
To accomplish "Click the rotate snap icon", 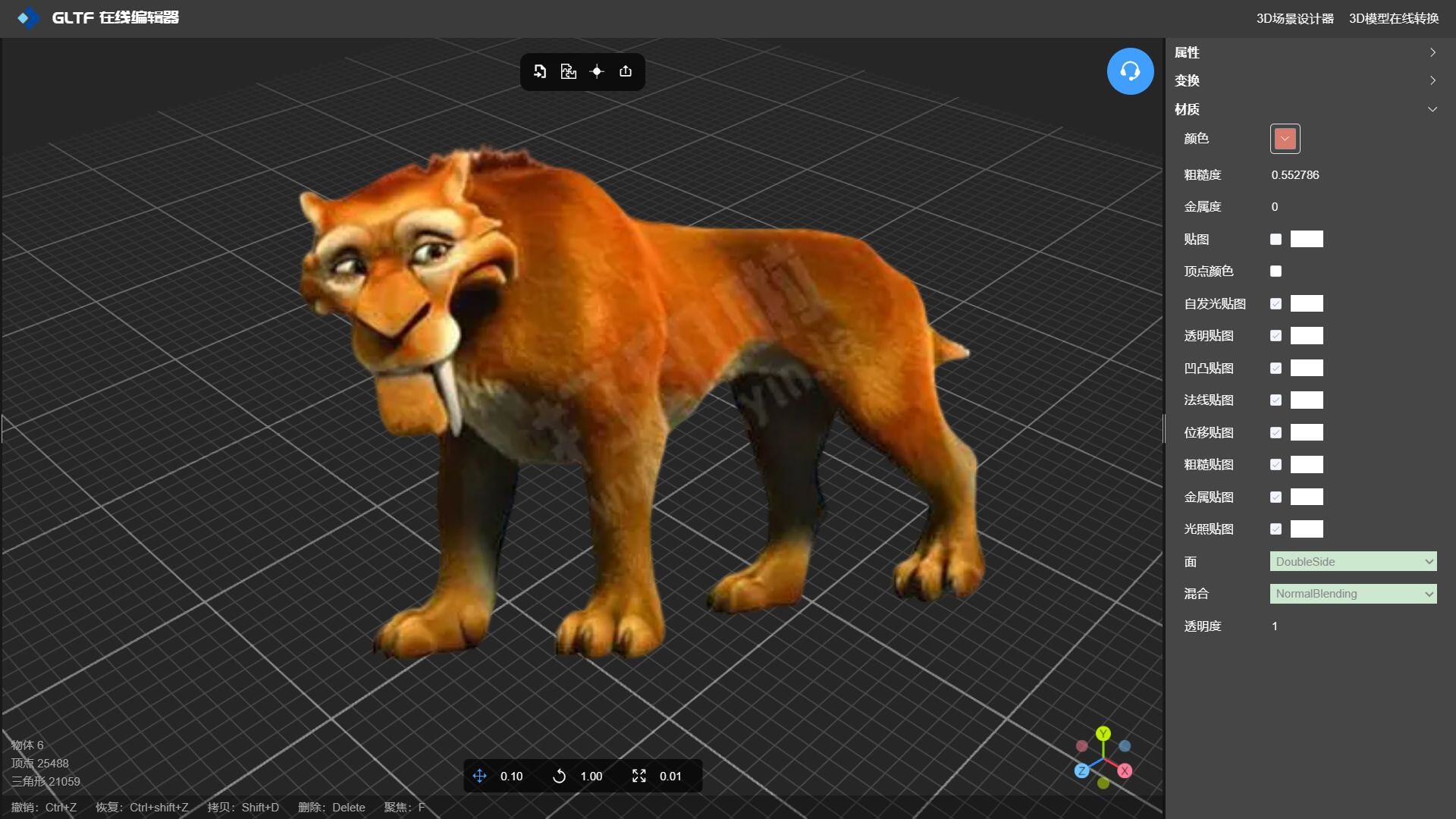I will pyautogui.click(x=559, y=776).
